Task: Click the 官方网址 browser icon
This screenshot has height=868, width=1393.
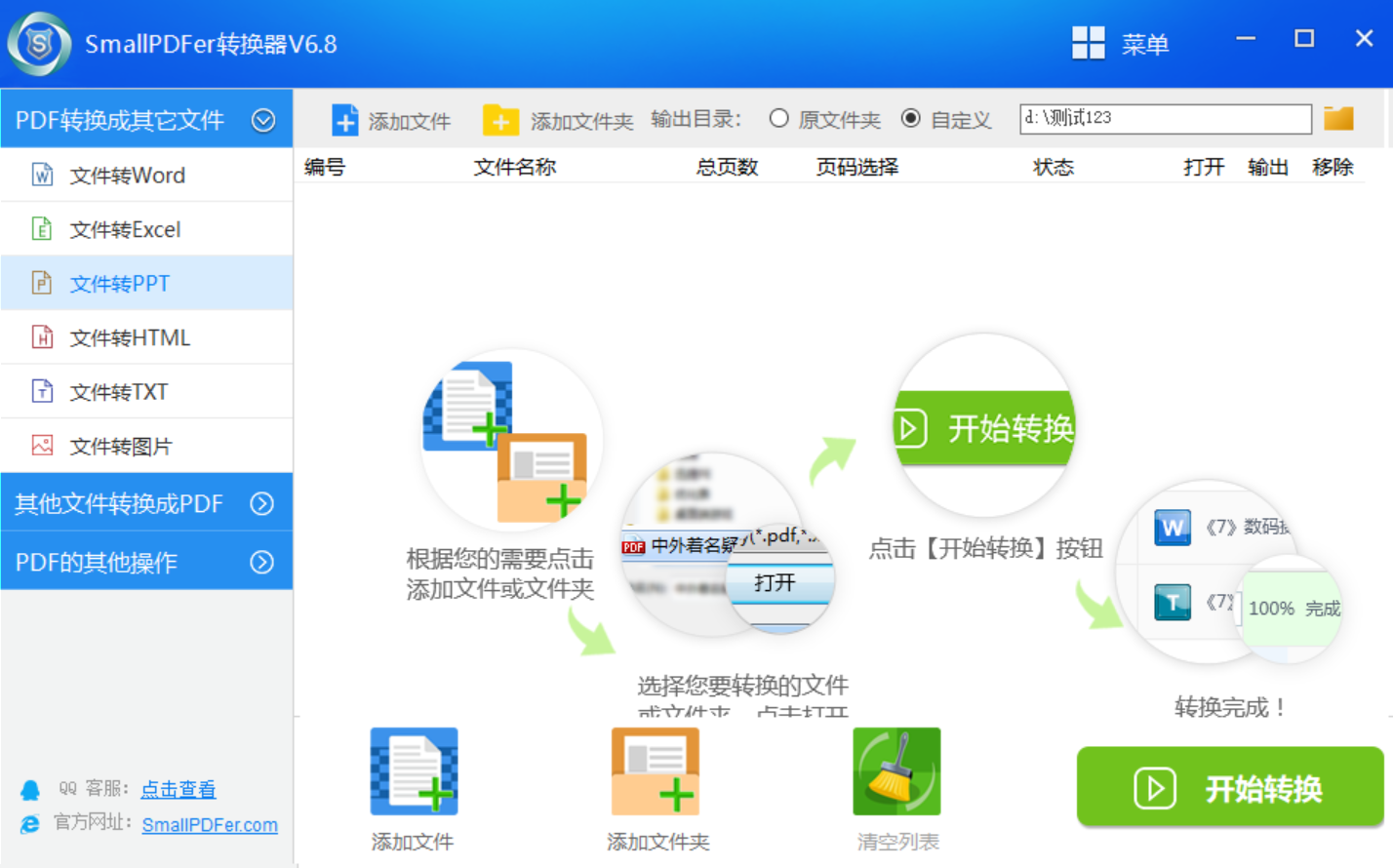Action: [30, 824]
